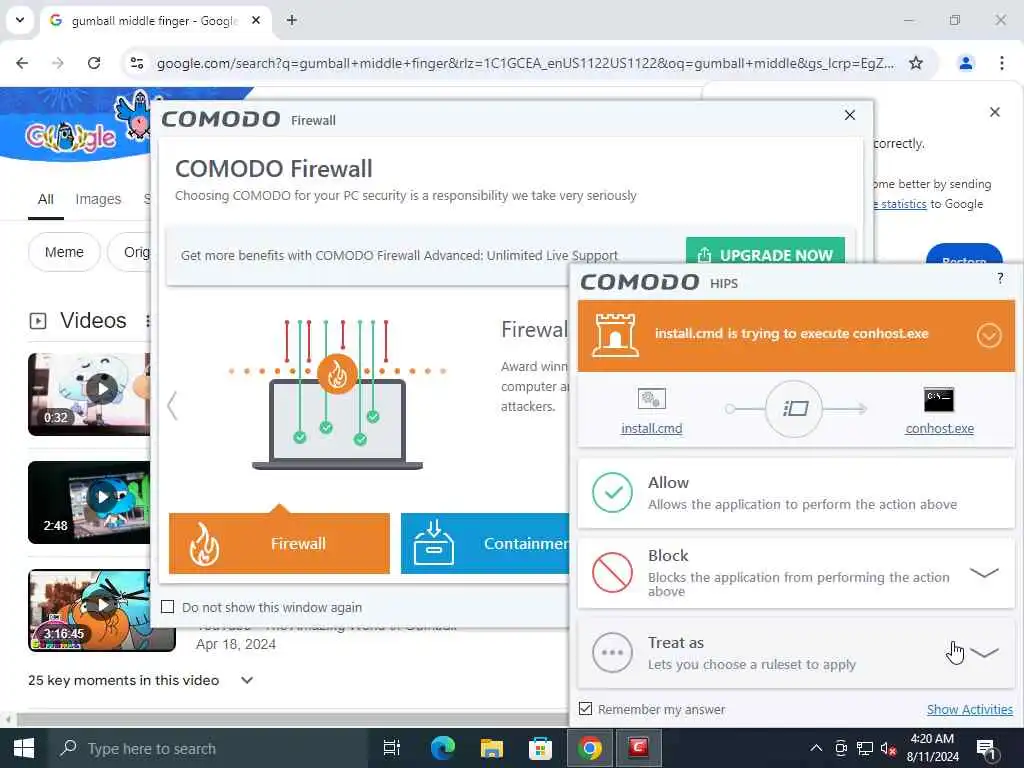Click the execute action icon between files
Image resolution: width=1024 pixels, height=768 pixels.
794,409
